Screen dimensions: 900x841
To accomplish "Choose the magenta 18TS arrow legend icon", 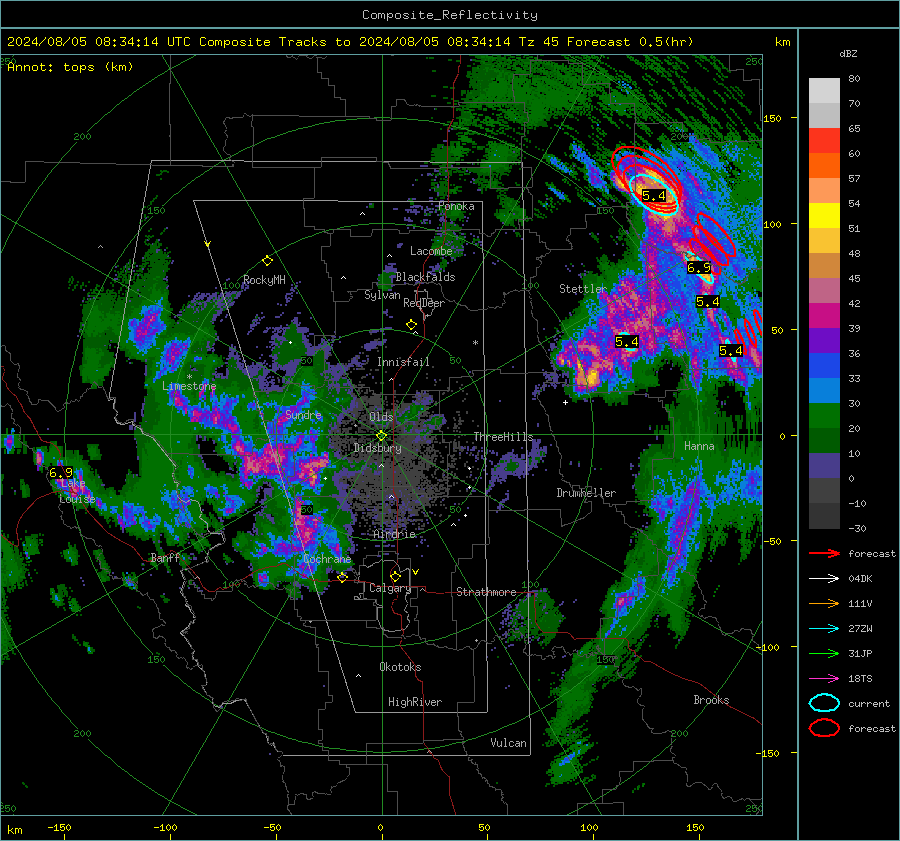I will click(x=824, y=679).
